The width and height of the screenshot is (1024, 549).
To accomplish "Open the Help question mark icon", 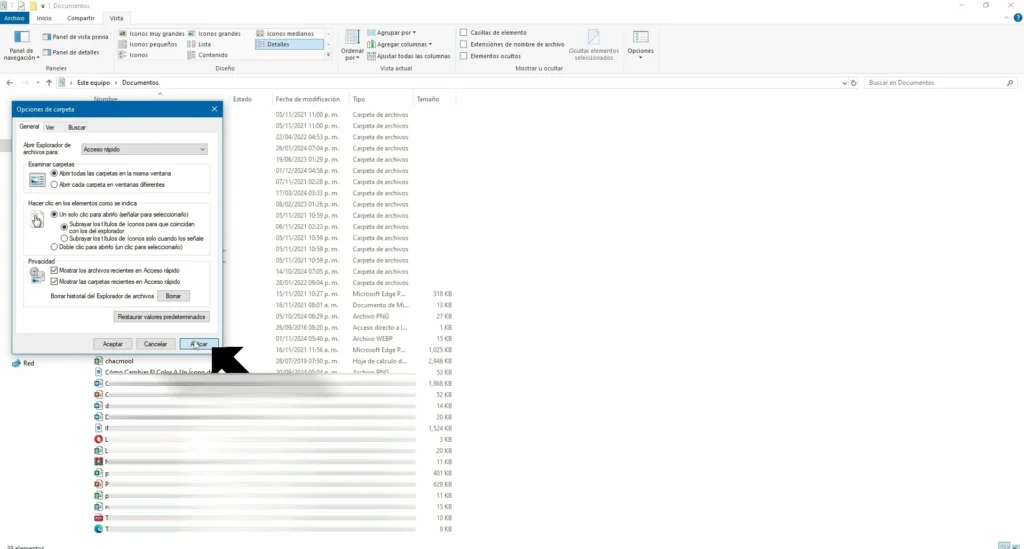I will tap(1017, 18).
